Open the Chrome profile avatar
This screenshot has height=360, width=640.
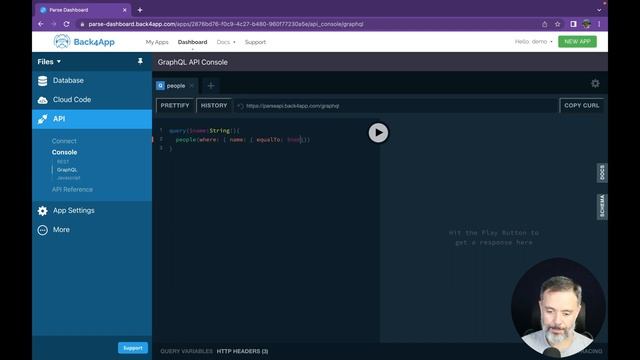[x=587, y=24]
